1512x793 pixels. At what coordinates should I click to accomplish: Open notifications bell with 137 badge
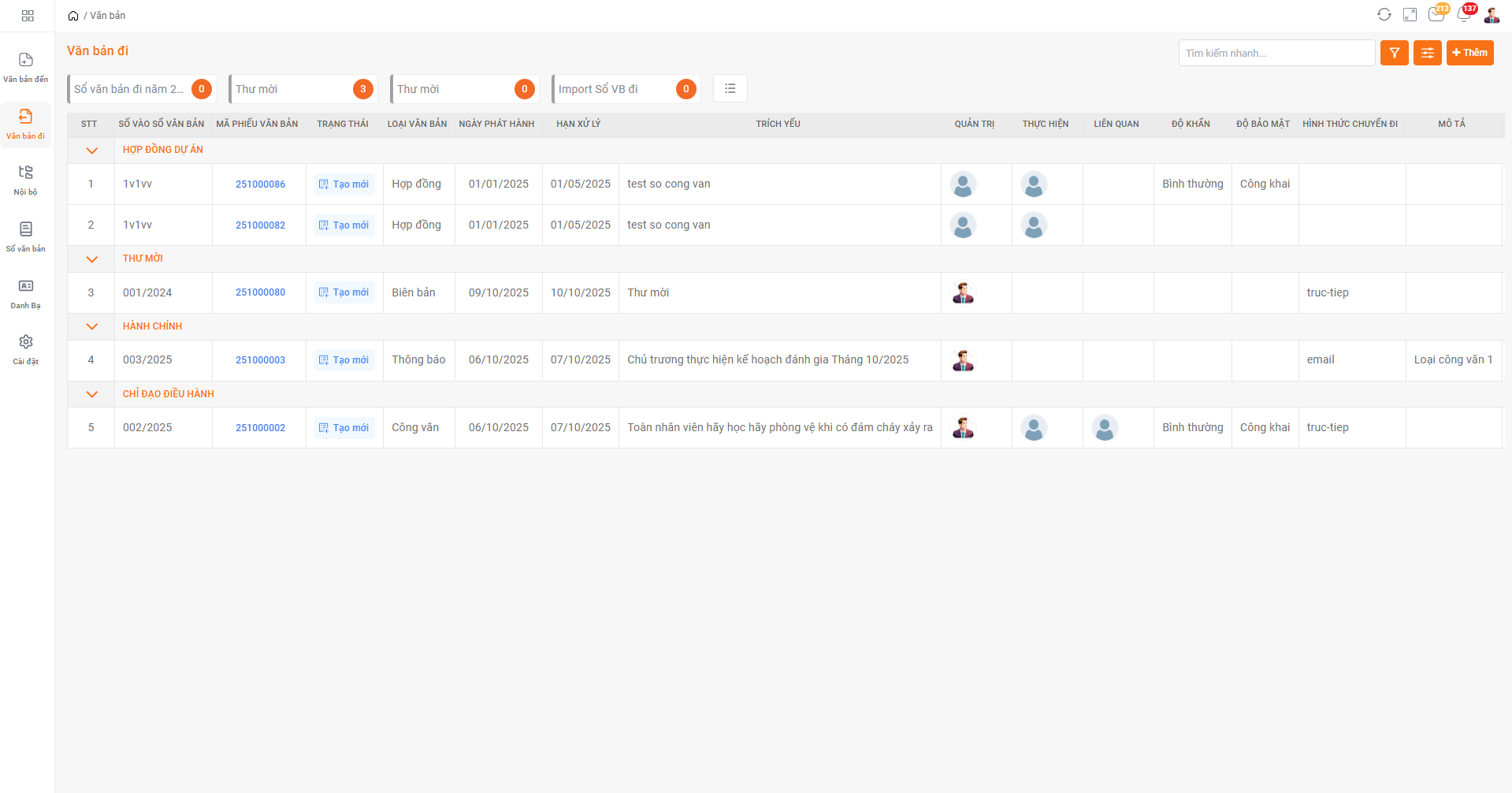pyautogui.click(x=1464, y=15)
